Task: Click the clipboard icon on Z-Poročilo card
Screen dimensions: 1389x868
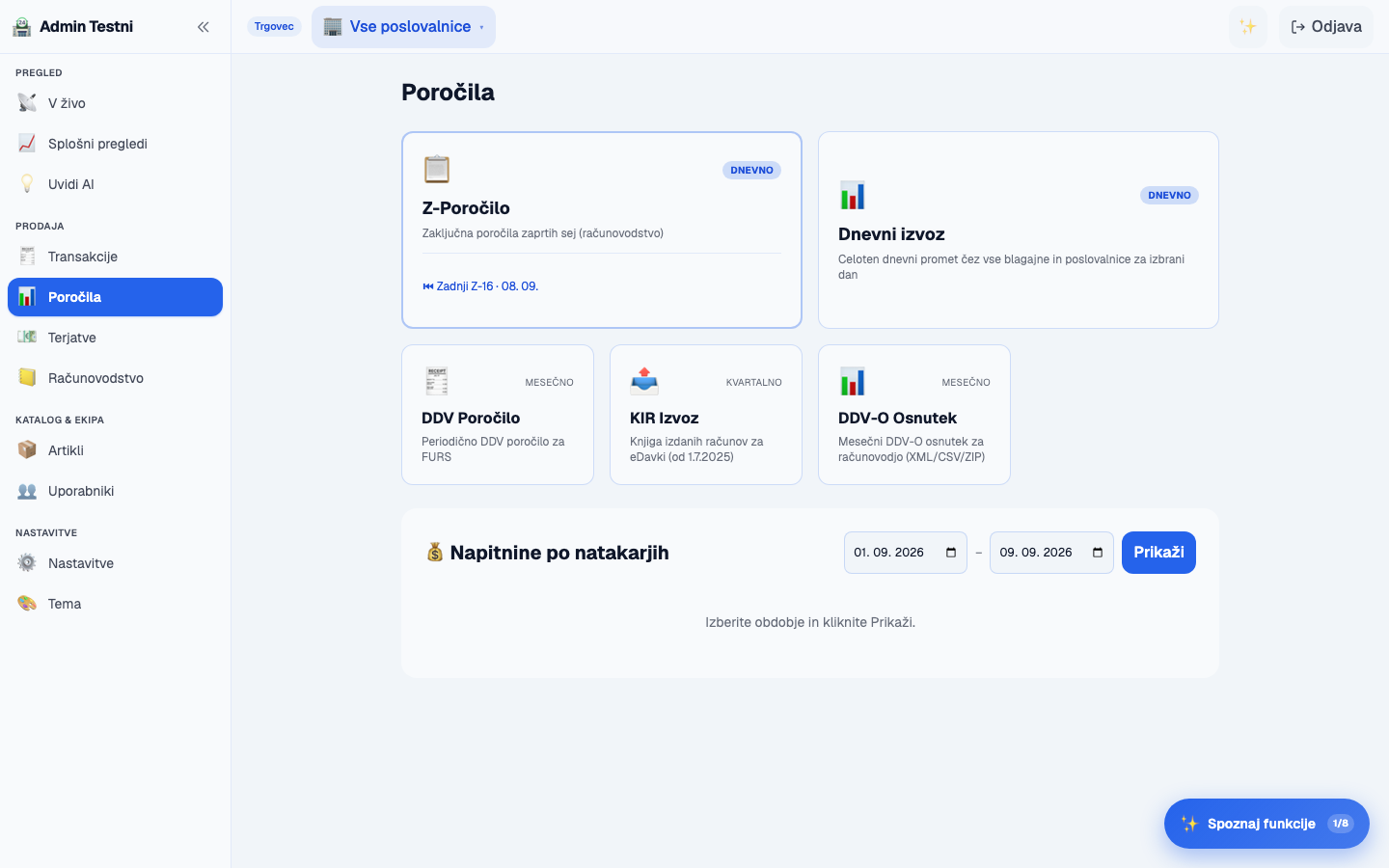Action: [437, 169]
